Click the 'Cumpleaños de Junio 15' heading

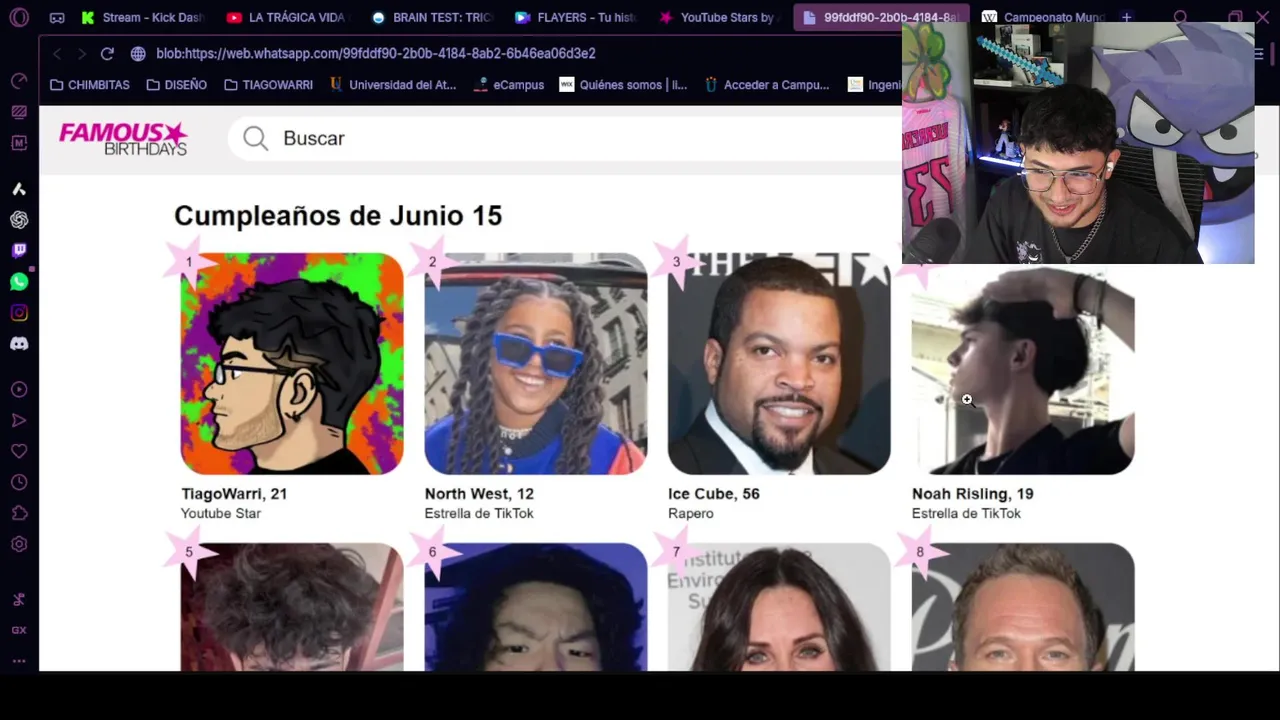[x=338, y=216]
